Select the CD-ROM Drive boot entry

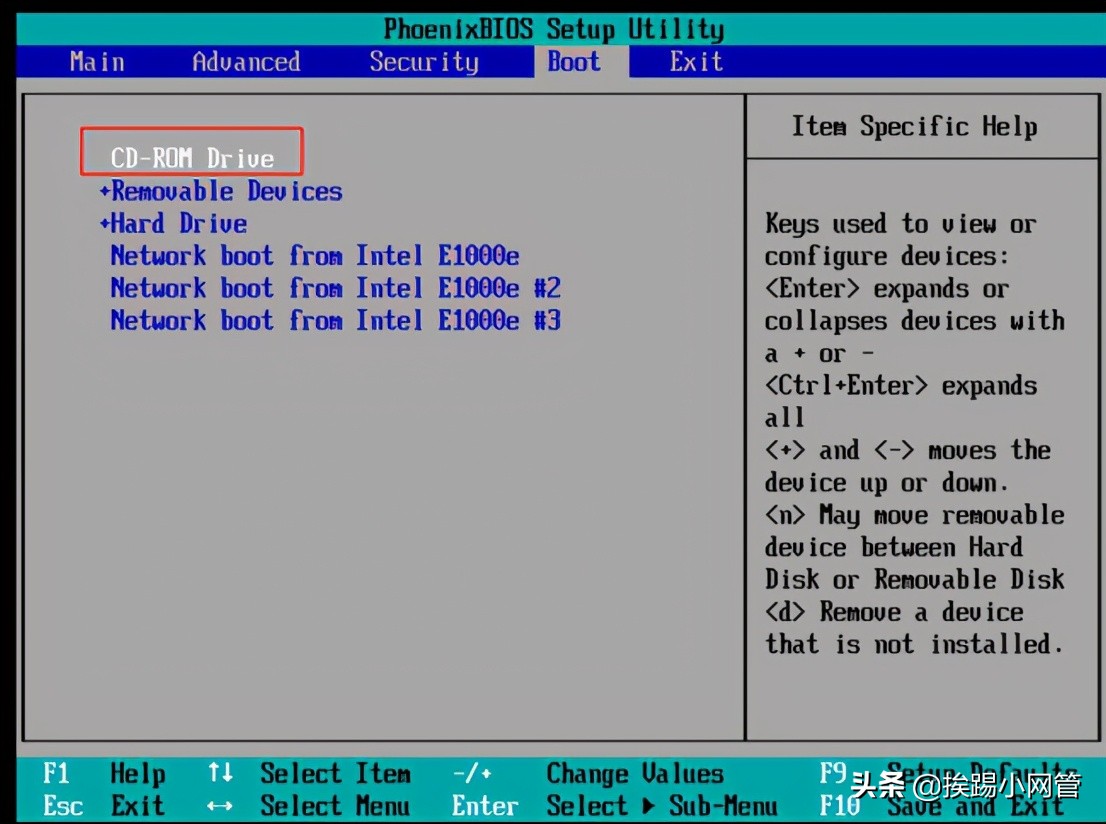point(190,157)
